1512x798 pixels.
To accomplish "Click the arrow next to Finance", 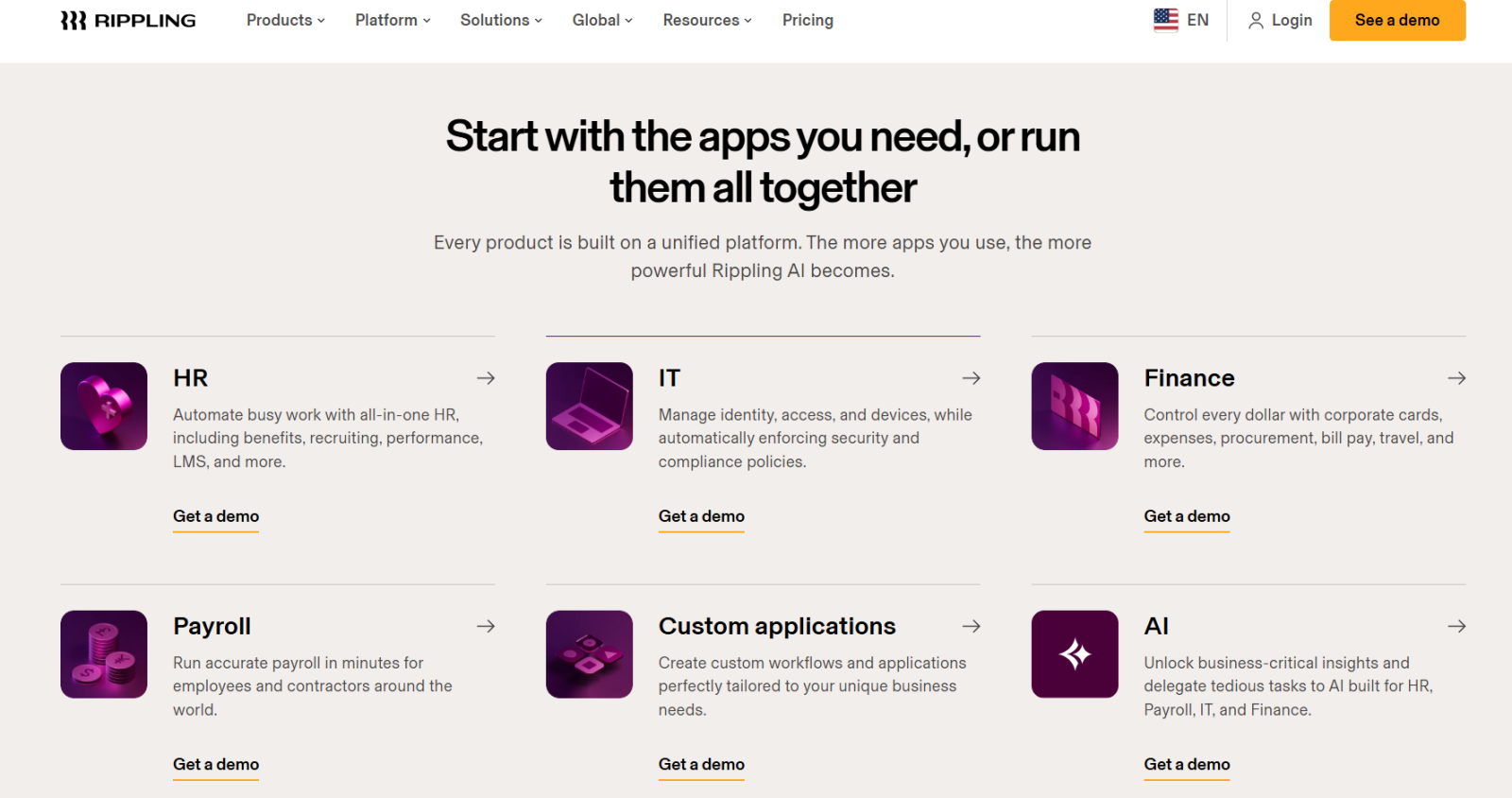I will point(1457,378).
